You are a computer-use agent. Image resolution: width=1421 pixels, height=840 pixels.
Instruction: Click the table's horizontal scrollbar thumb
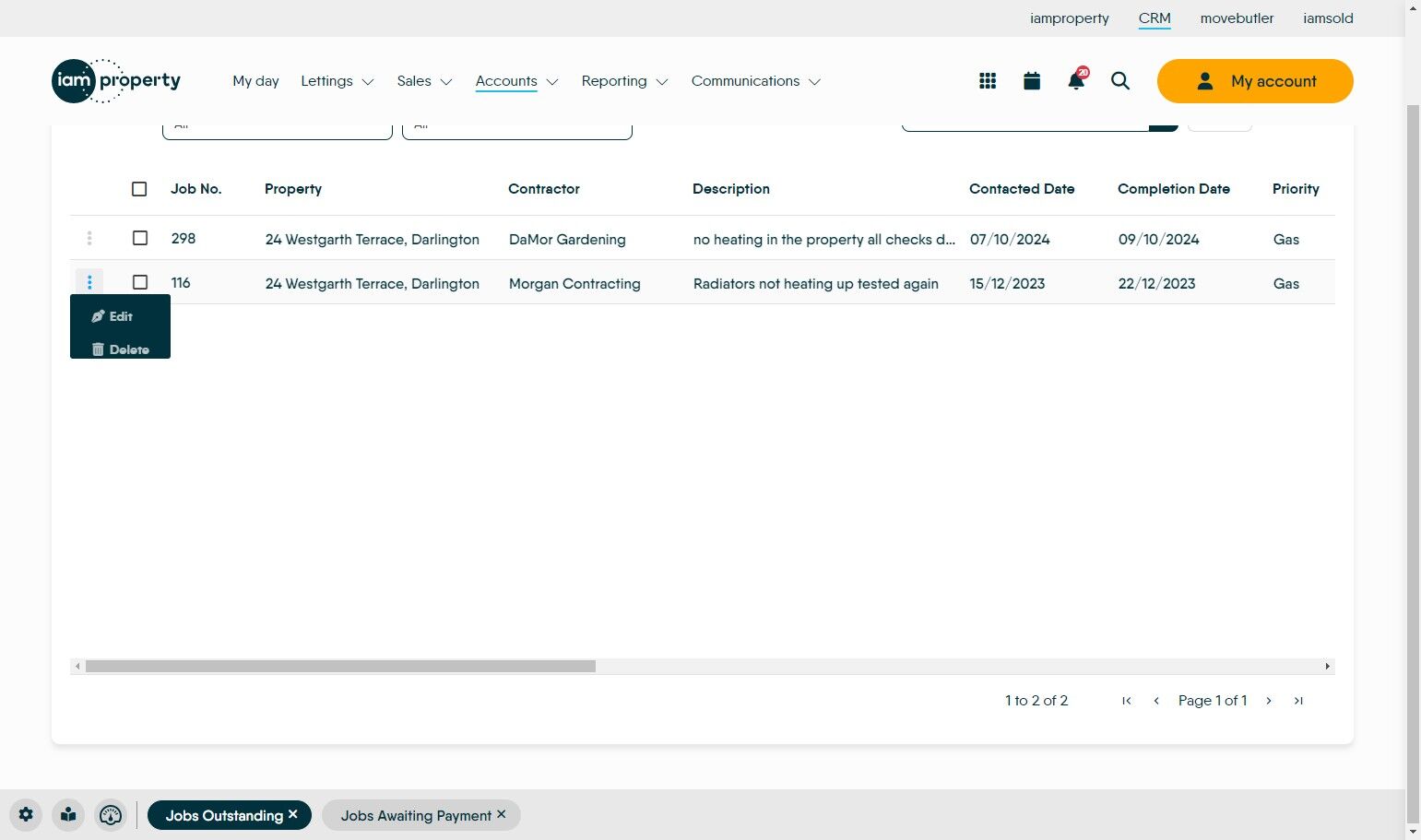pos(340,666)
